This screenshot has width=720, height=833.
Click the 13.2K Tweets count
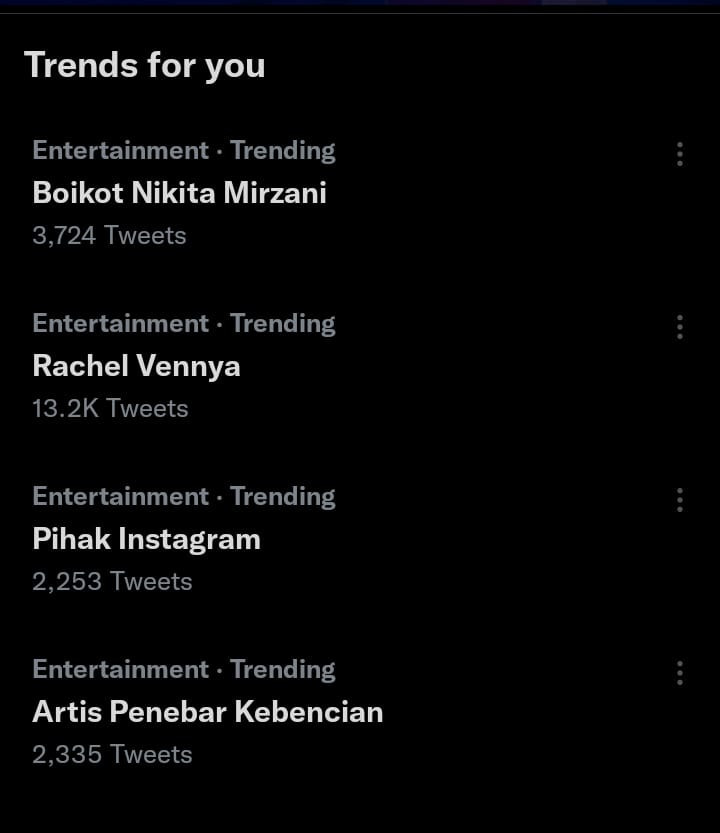(x=111, y=409)
